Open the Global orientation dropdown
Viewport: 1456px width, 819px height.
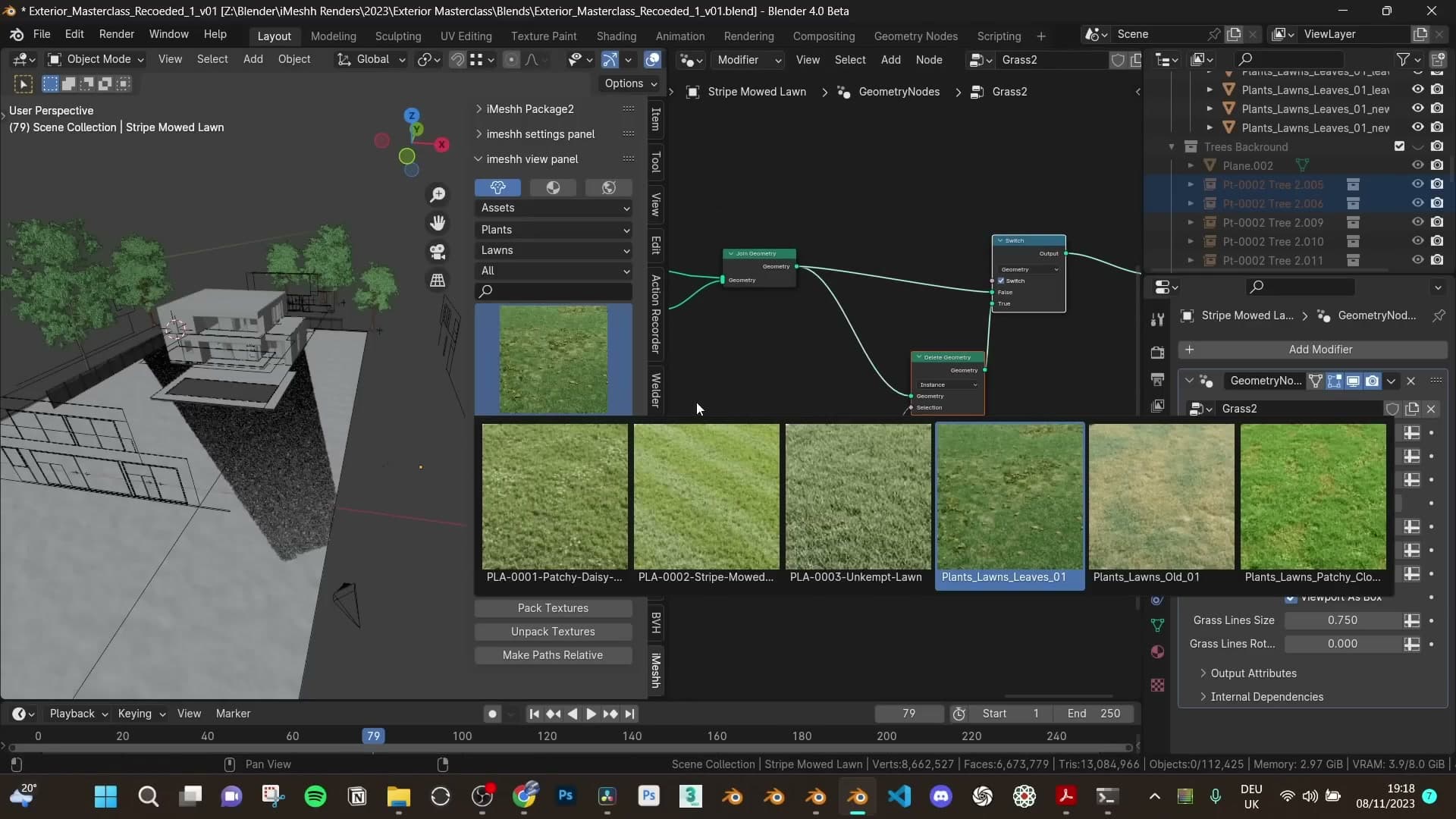pyautogui.click(x=372, y=59)
